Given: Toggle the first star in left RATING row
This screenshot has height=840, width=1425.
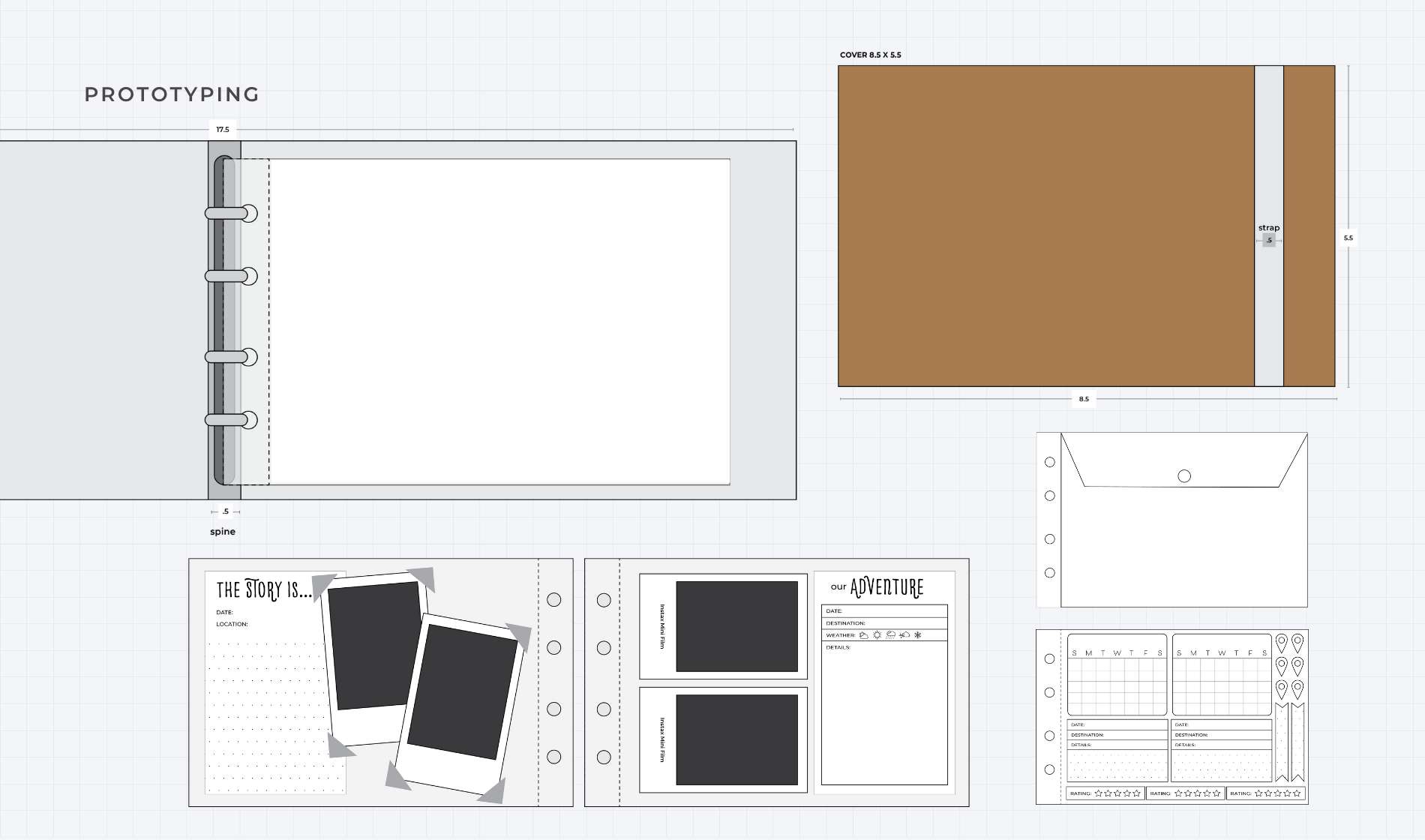Looking at the screenshot, I should point(1099,793).
